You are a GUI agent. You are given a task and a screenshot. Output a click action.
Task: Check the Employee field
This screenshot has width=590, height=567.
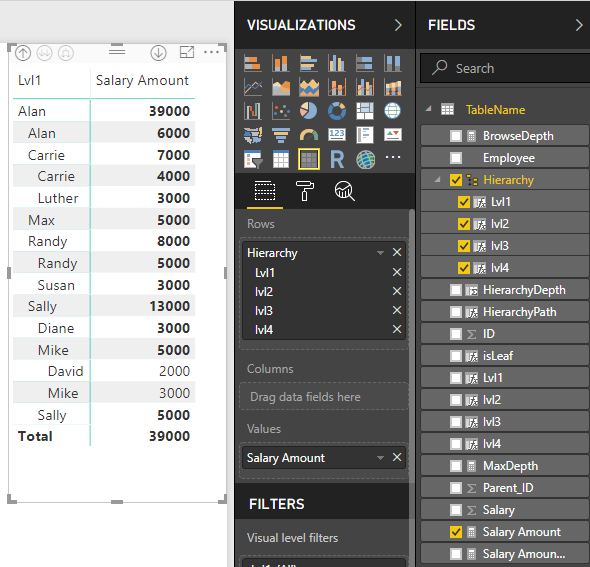tap(456, 158)
